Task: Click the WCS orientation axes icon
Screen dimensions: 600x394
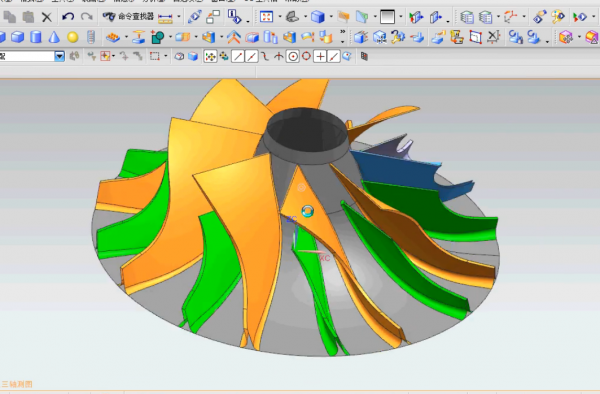Action: 510,17
